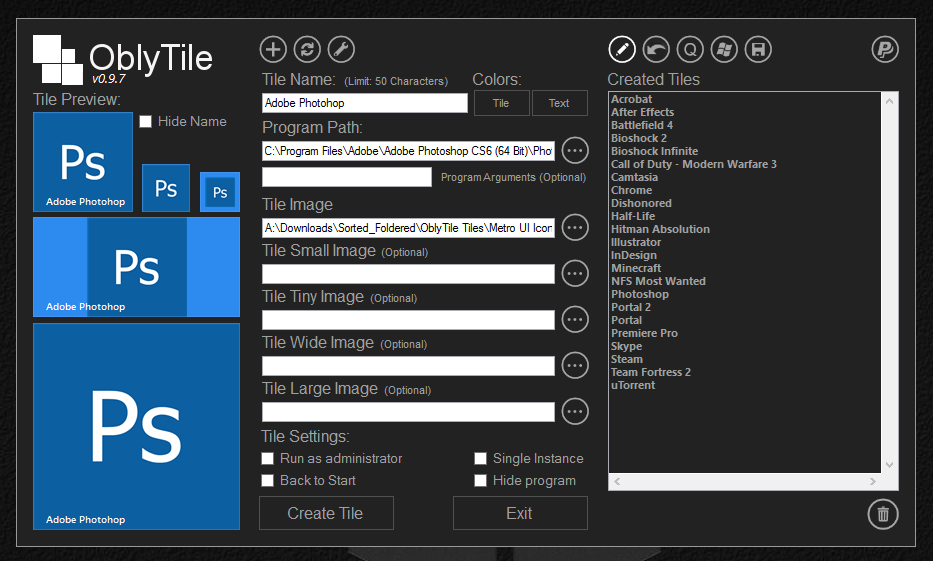Select Premiere Pro in Created Tiles
Screen dimensions: 933x561
point(644,333)
